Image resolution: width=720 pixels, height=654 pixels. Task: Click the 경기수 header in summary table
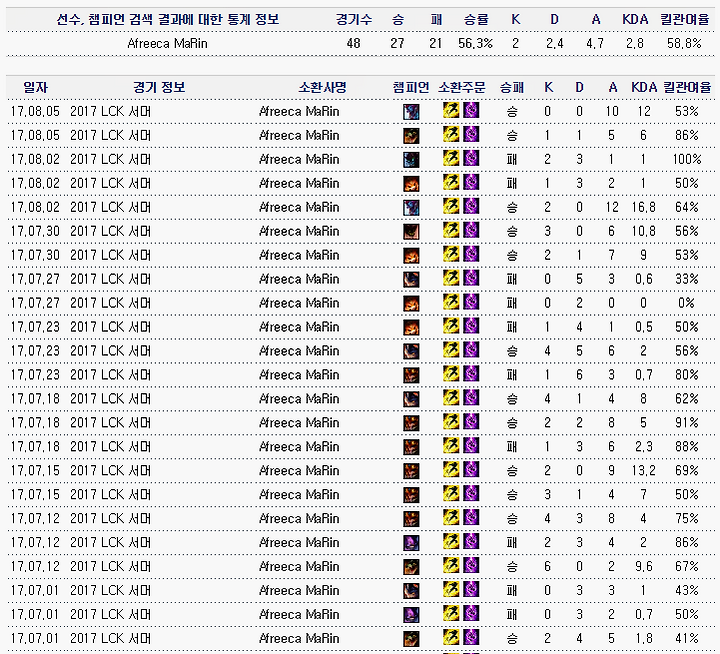(354, 19)
